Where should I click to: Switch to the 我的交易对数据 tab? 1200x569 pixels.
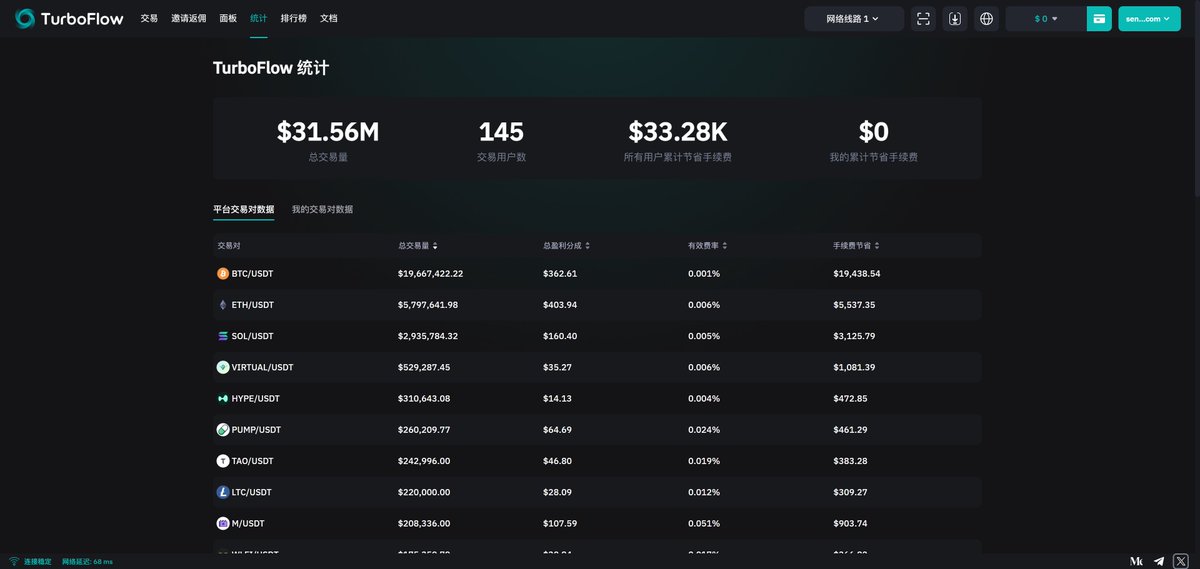pyautogui.click(x=322, y=210)
